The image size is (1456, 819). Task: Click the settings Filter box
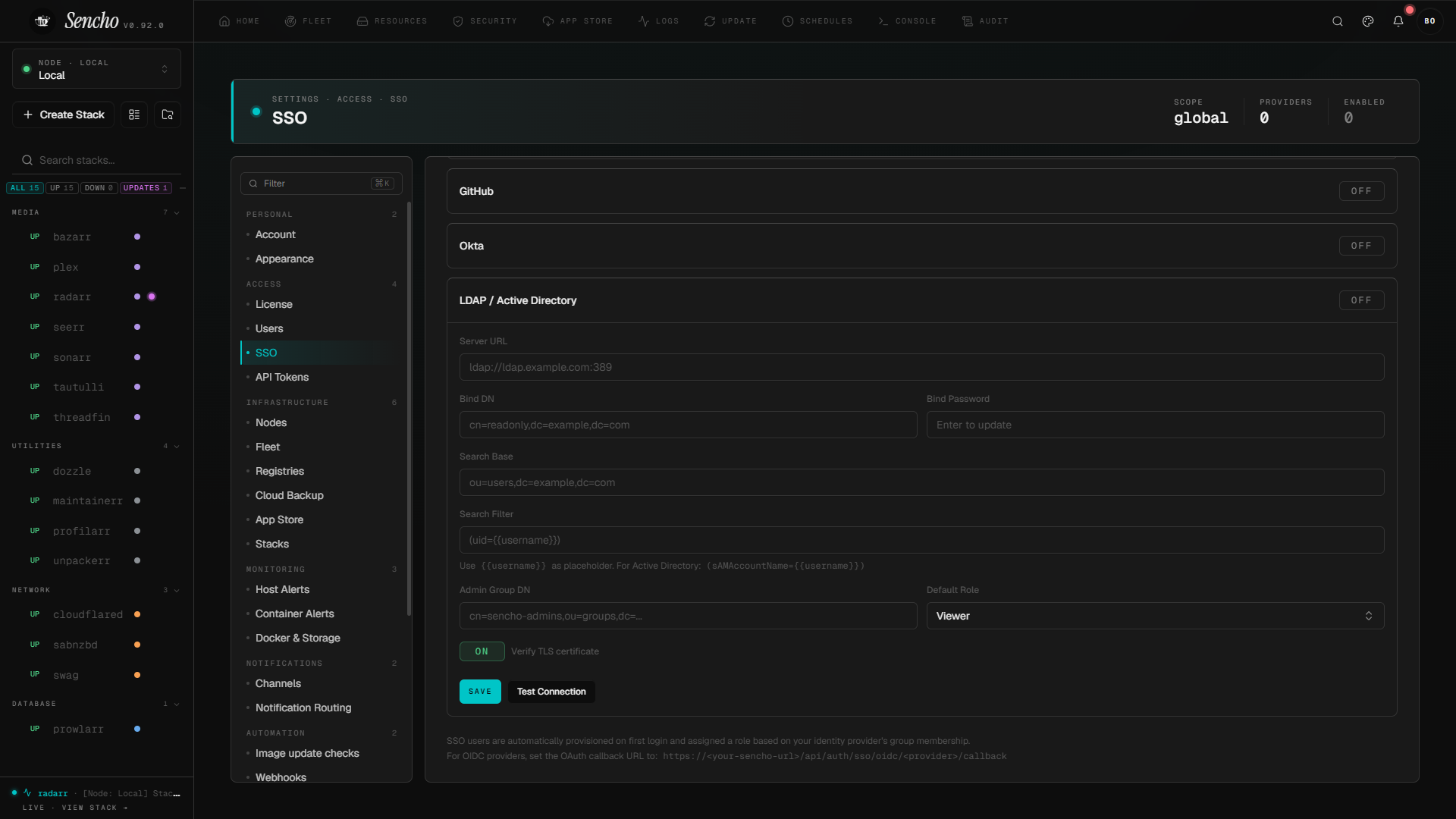coord(322,184)
